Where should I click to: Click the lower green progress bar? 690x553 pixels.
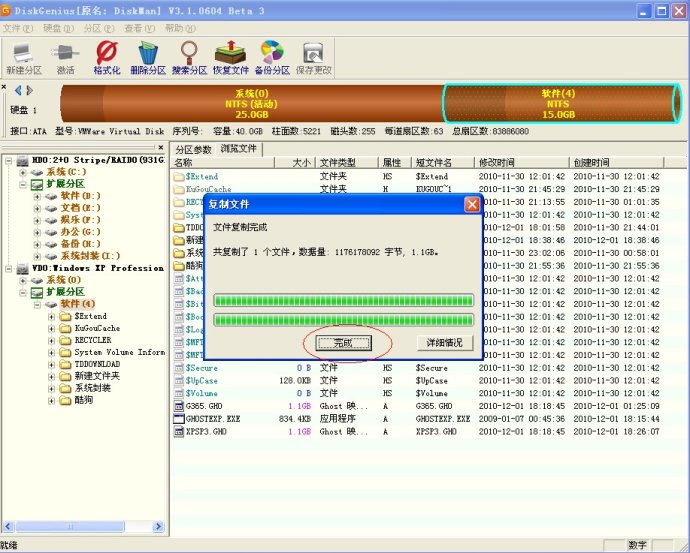click(x=344, y=320)
